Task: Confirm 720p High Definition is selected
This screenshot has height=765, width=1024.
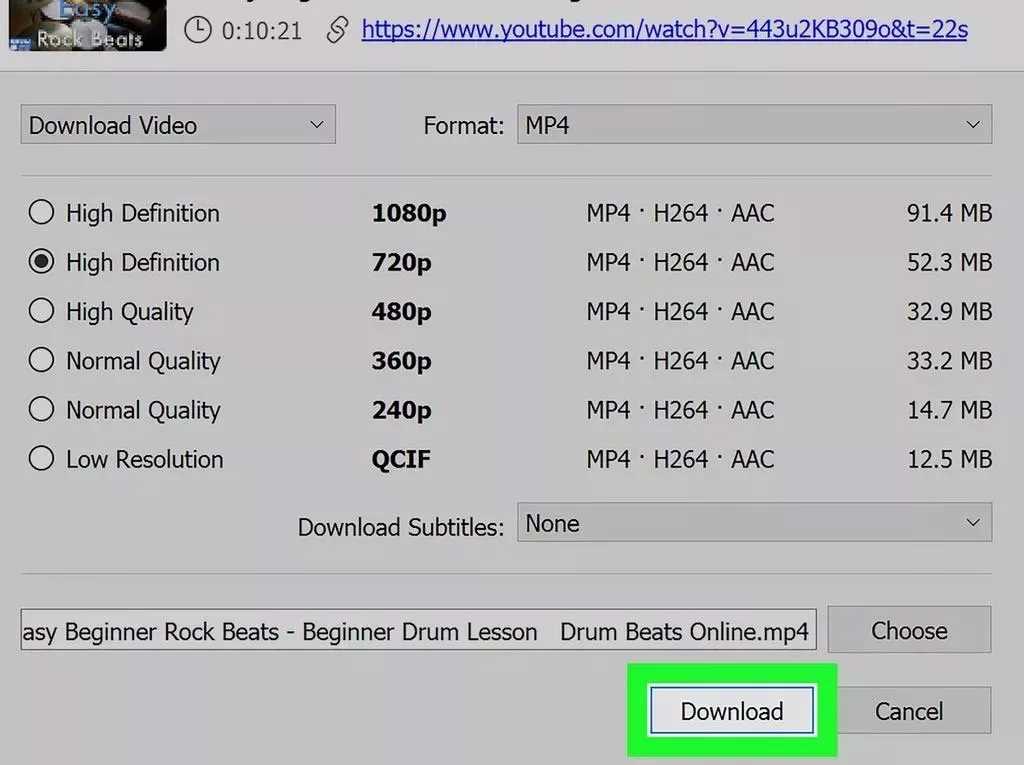Action: (41, 262)
